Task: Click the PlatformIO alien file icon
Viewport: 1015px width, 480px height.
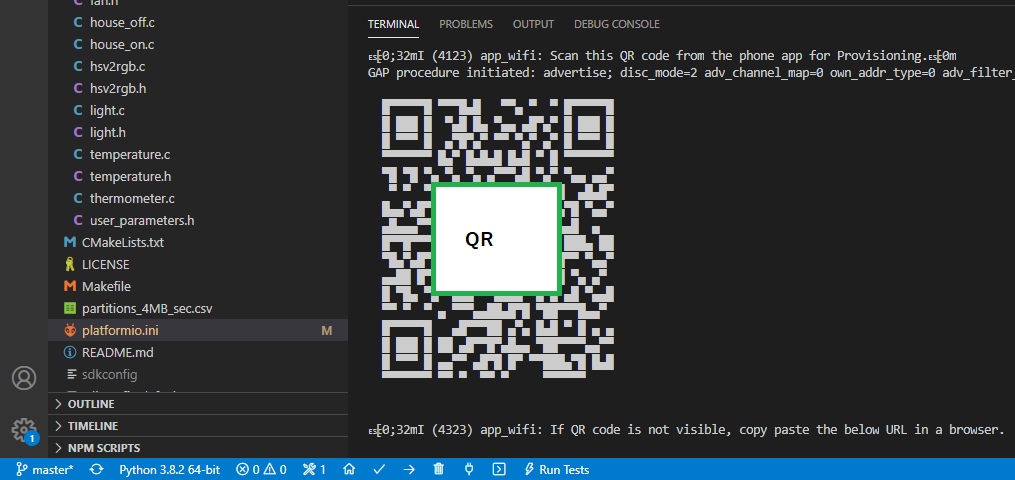Action: pyautogui.click(x=70, y=330)
